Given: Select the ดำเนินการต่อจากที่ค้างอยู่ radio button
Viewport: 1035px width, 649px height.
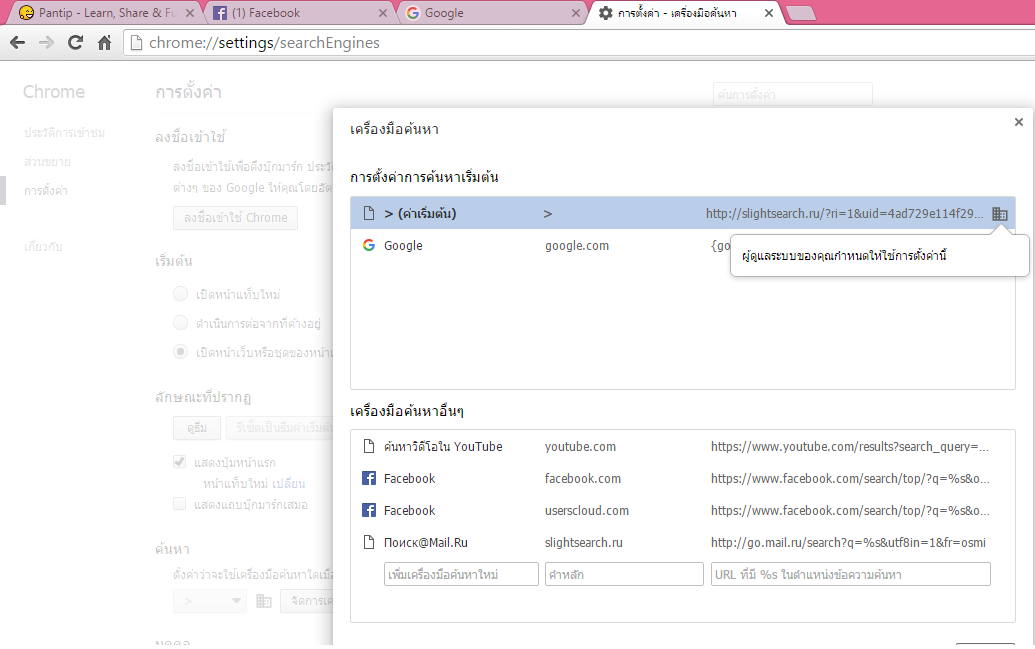Looking at the screenshot, I should (x=180, y=323).
